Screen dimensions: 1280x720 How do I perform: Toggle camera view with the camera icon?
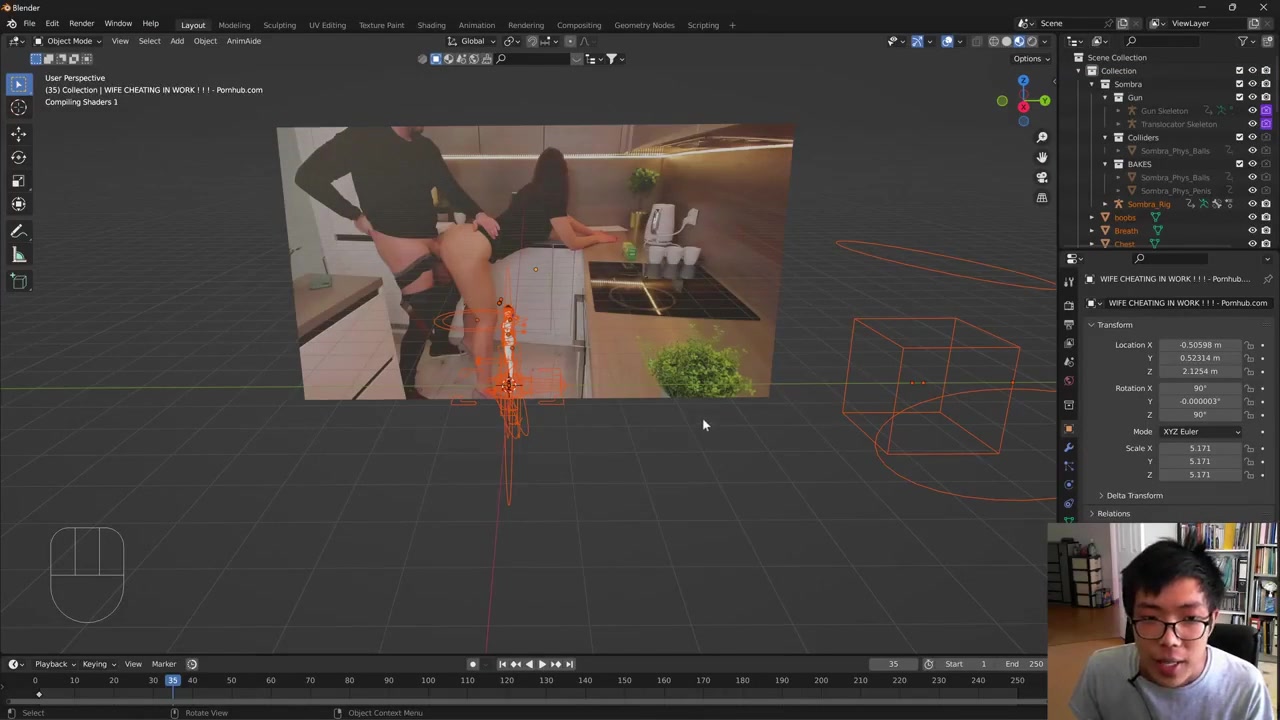point(1041,177)
